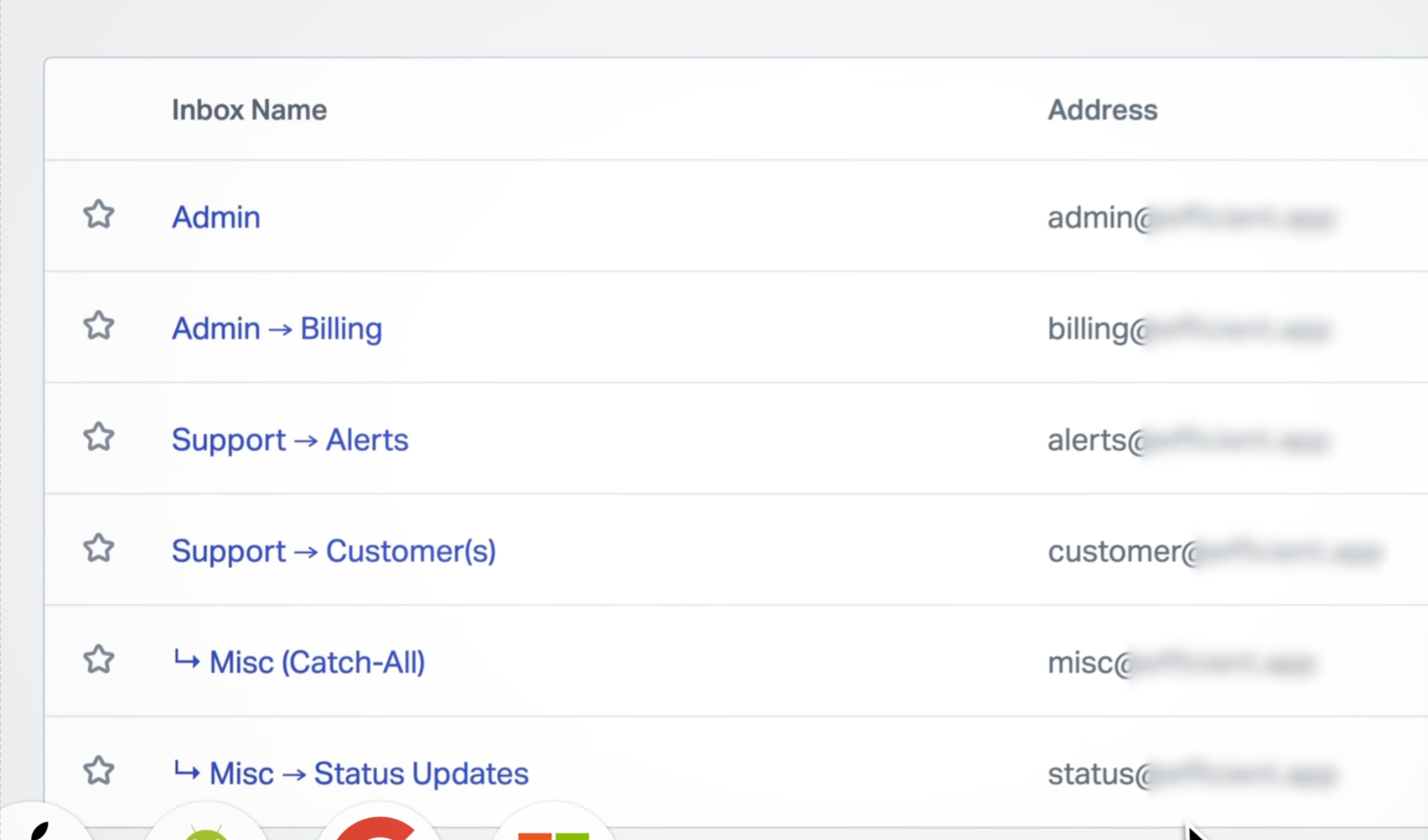Open the Admin → Billing inbox

tap(277, 329)
